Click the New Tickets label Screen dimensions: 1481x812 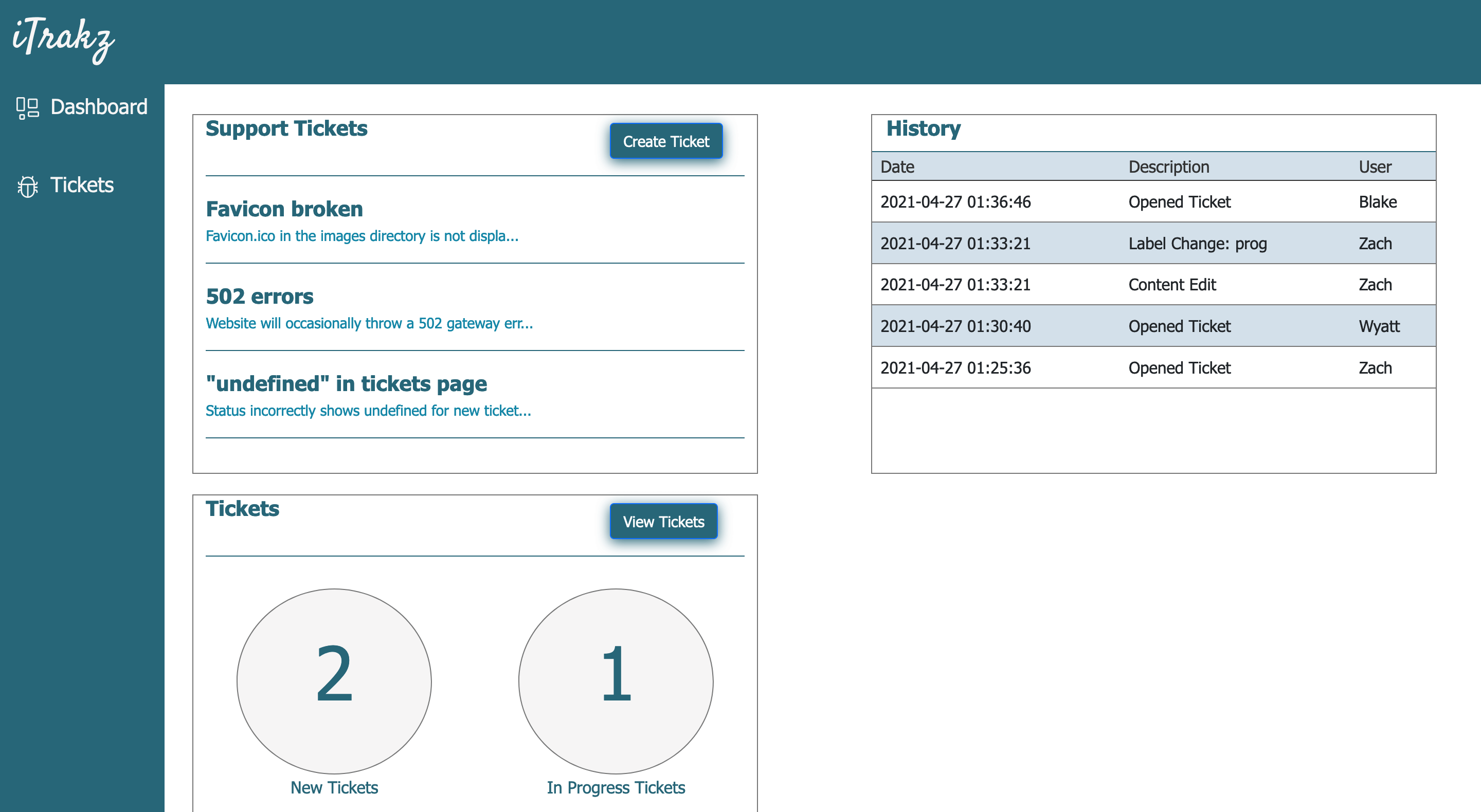click(334, 787)
